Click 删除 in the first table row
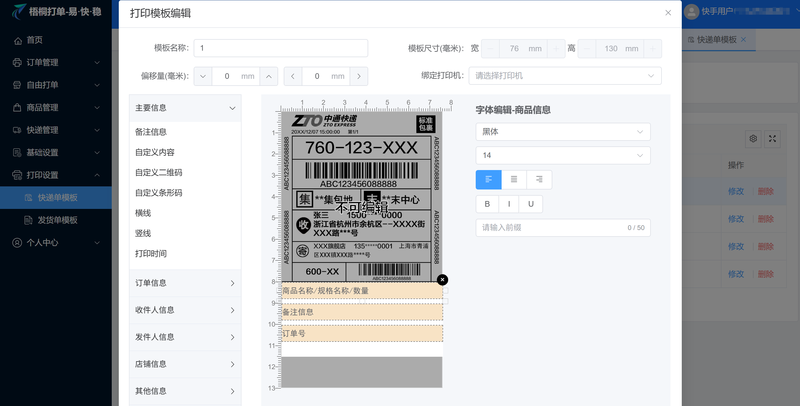The width and height of the screenshot is (800, 406). pos(765,191)
